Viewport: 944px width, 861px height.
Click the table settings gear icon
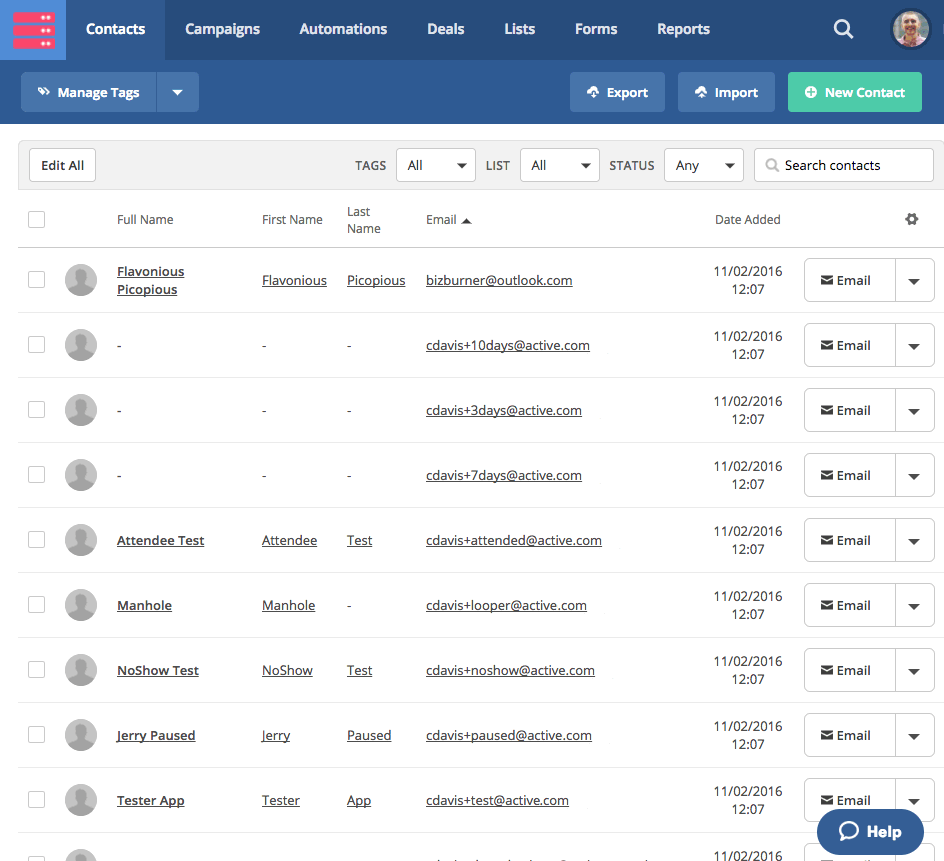[911, 219]
